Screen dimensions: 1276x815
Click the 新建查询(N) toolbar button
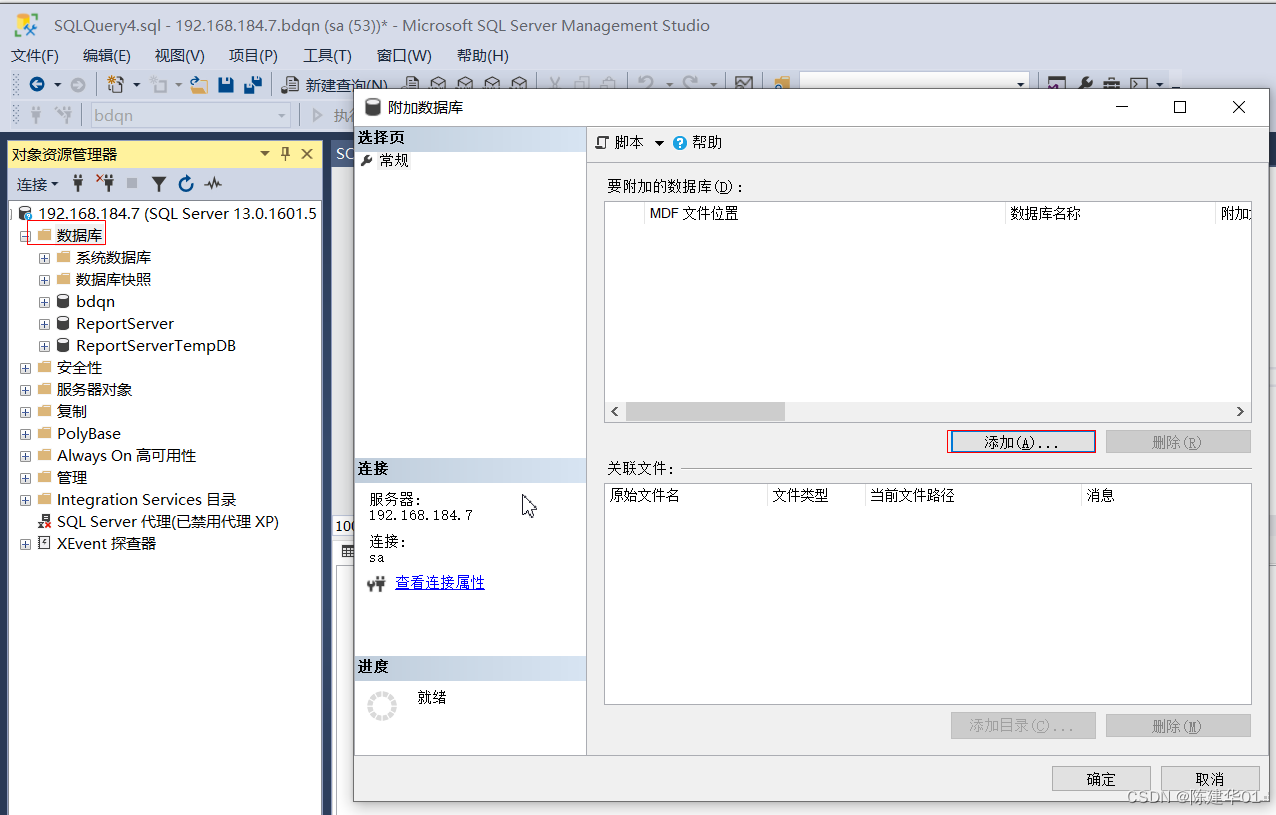click(x=337, y=85)
